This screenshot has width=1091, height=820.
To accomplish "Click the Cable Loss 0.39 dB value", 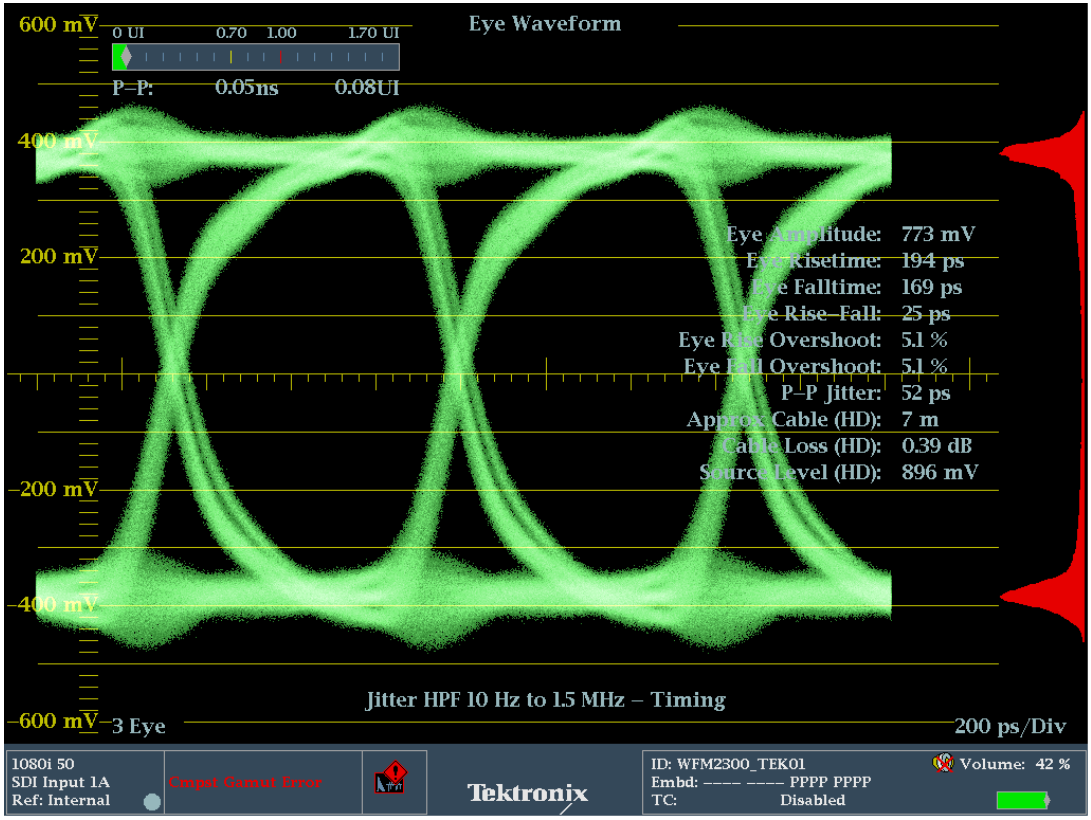I will [x=937, y=446].
